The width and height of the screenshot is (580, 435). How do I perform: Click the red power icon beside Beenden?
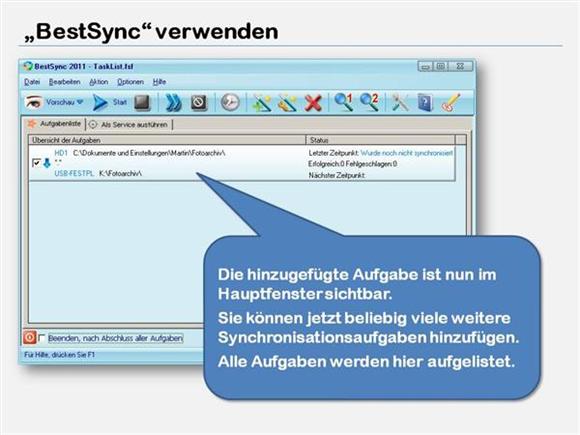(30, 337)
